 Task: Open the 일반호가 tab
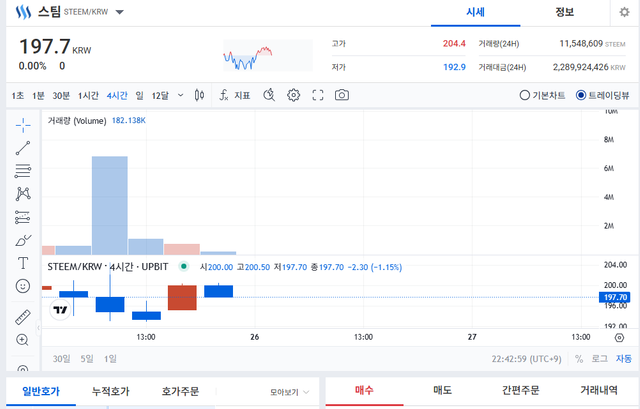point(41,391)
